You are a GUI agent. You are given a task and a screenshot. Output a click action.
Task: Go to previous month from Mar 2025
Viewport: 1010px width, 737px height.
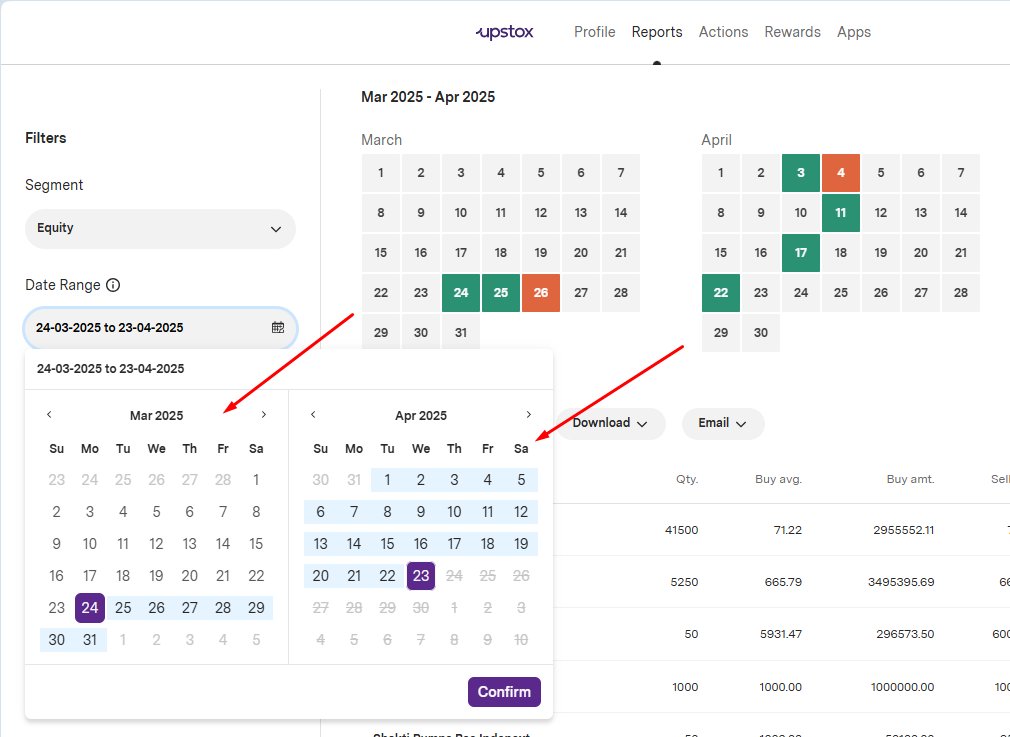pos(49,415)
